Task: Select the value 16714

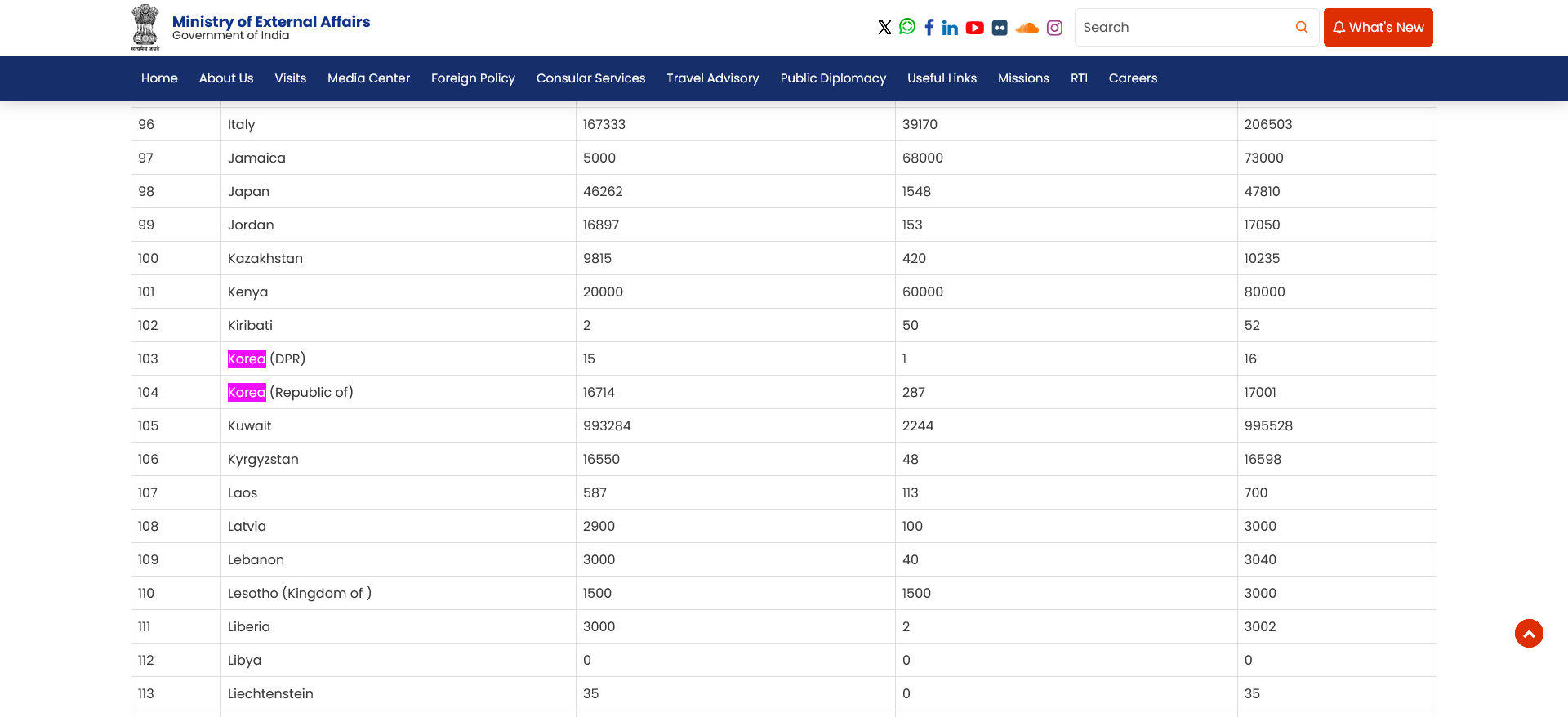Action: coord(599,393)
